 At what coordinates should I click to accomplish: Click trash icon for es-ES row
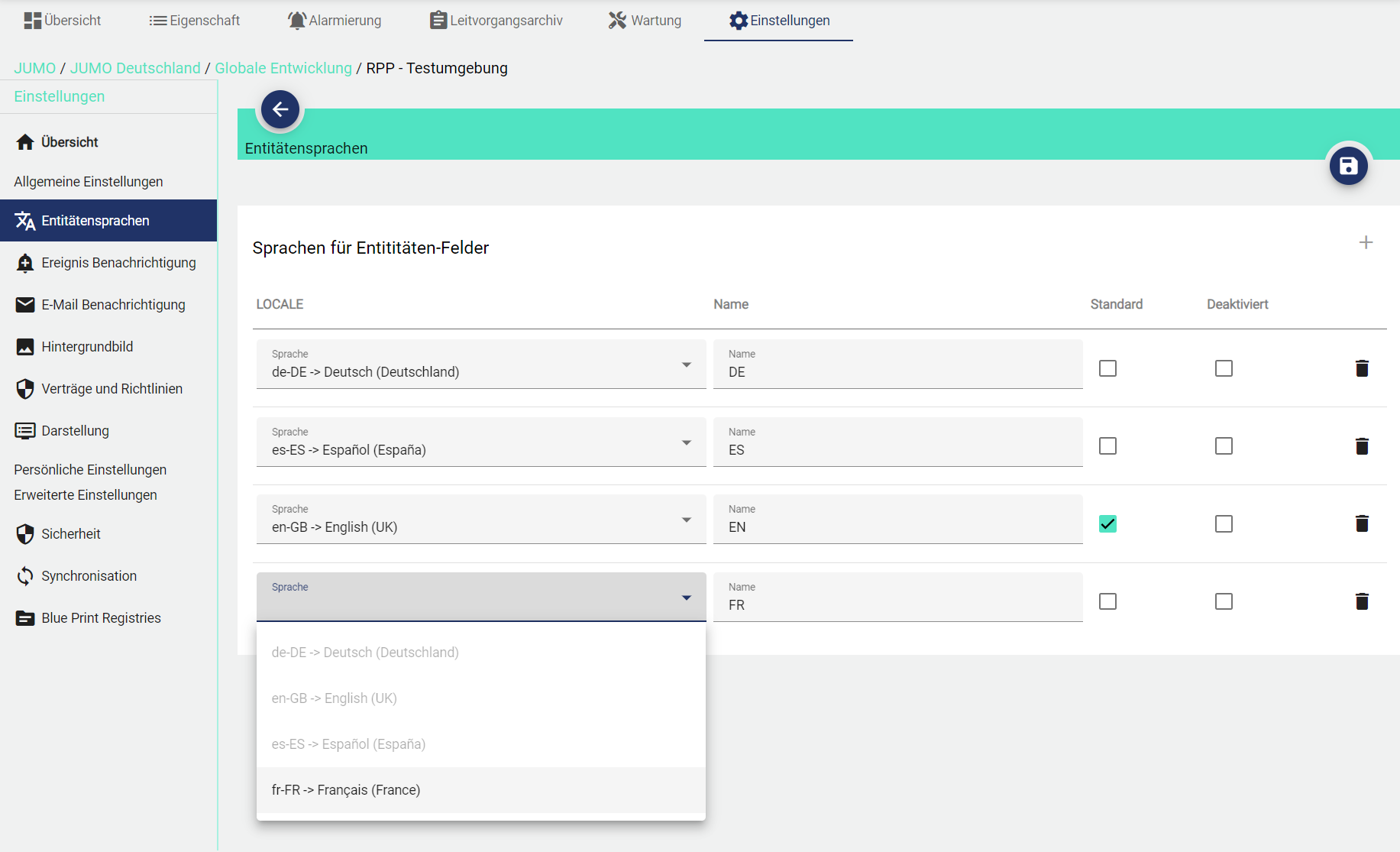pyautogui.click(x=1361, y=446)
